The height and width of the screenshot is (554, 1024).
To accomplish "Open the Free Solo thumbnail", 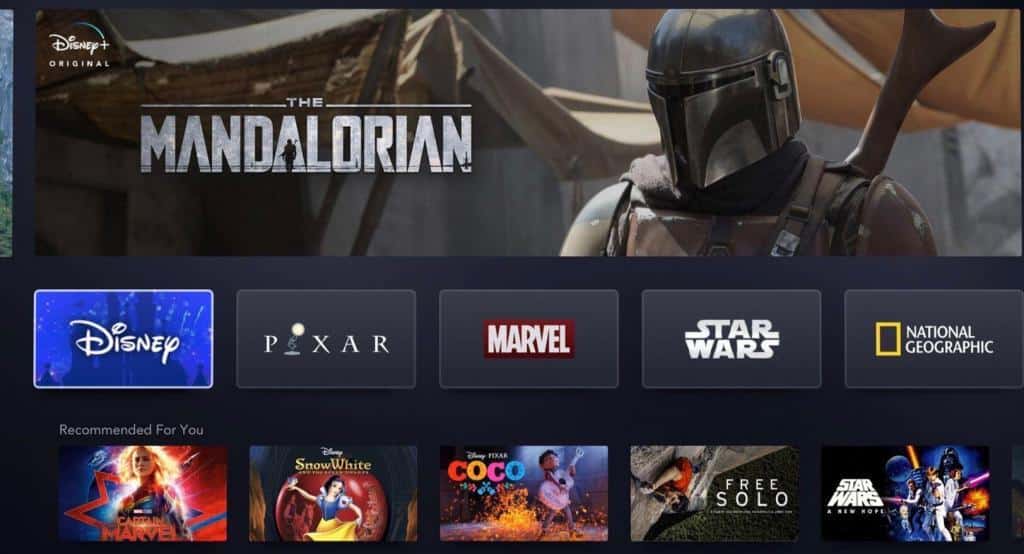I will tap(714, 493).
